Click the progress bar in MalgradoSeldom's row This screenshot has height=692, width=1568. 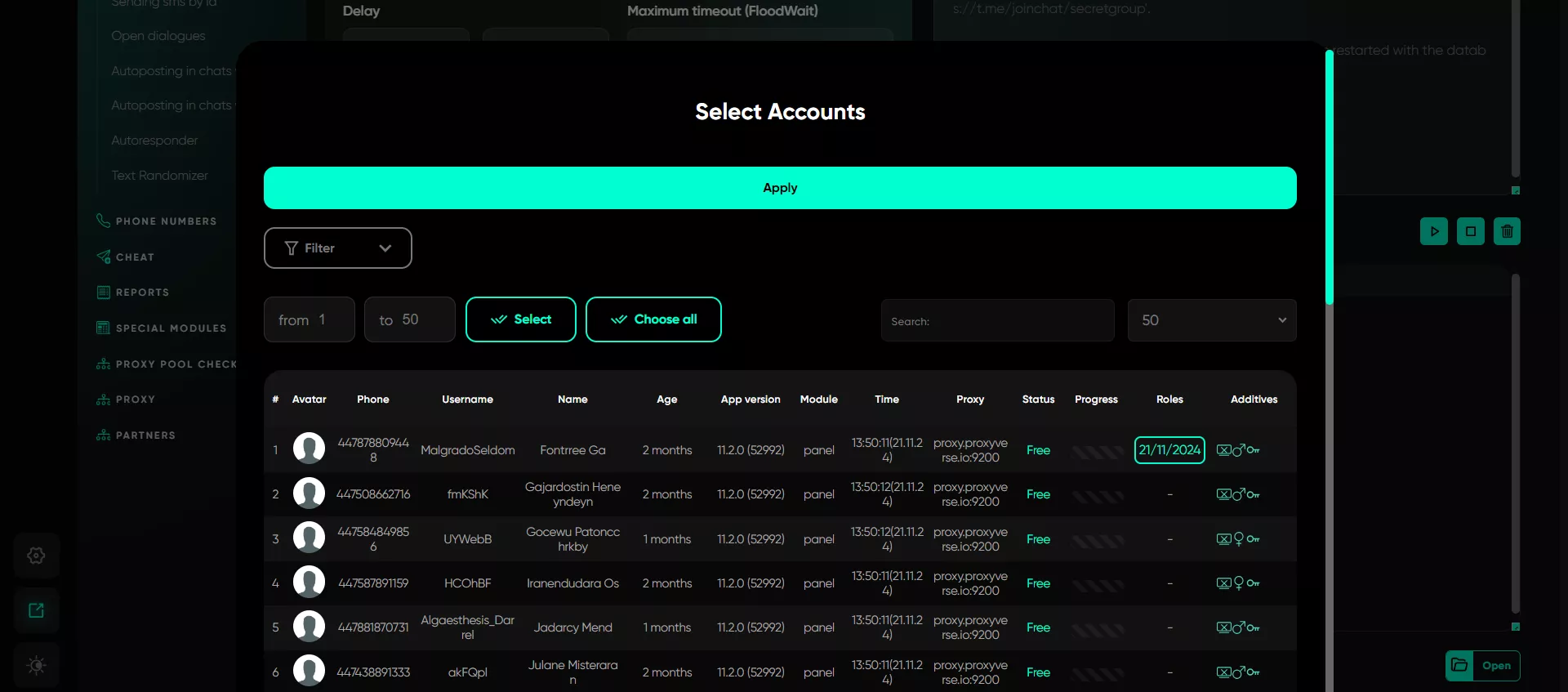1097,451
